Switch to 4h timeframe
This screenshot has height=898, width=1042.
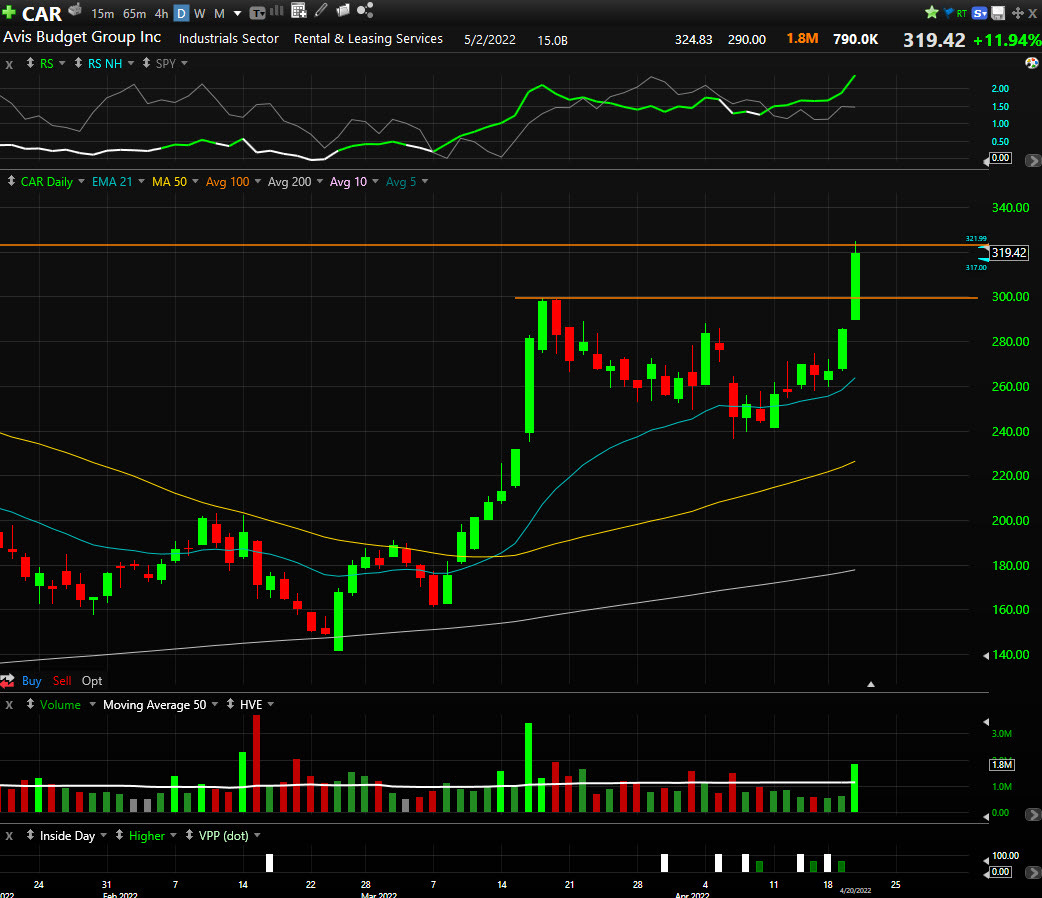[x=161, y=13]
